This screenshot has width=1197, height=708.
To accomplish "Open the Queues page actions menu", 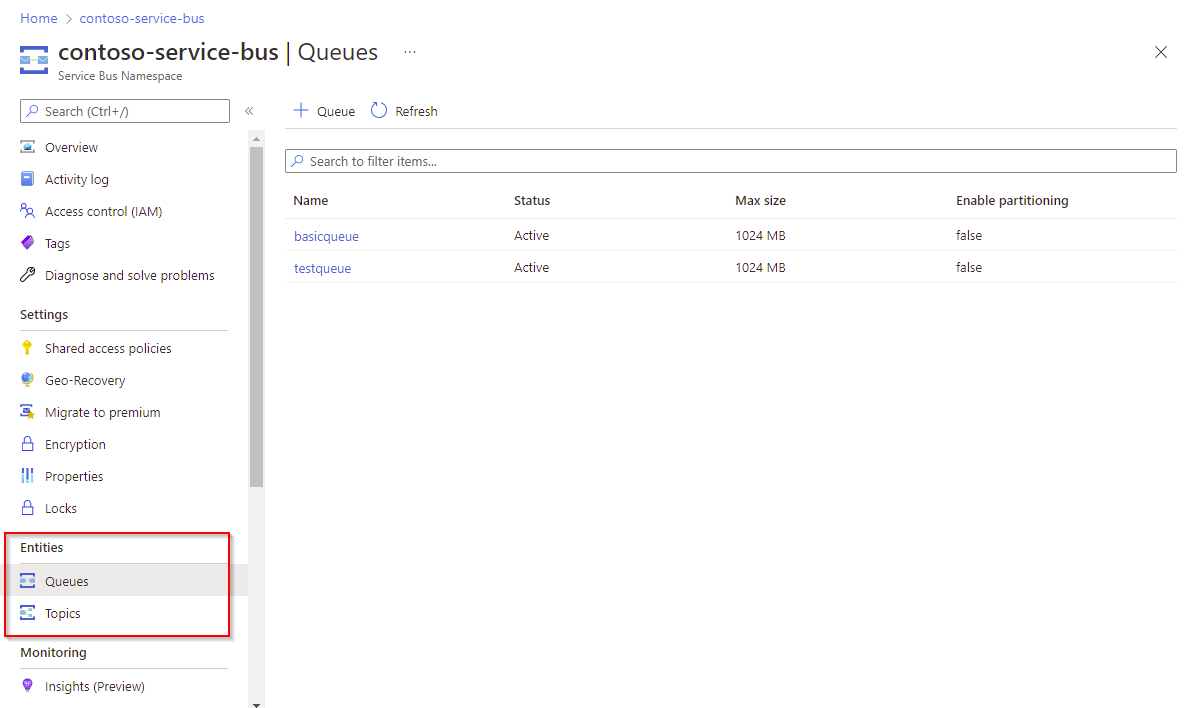I will coord(409,51).
